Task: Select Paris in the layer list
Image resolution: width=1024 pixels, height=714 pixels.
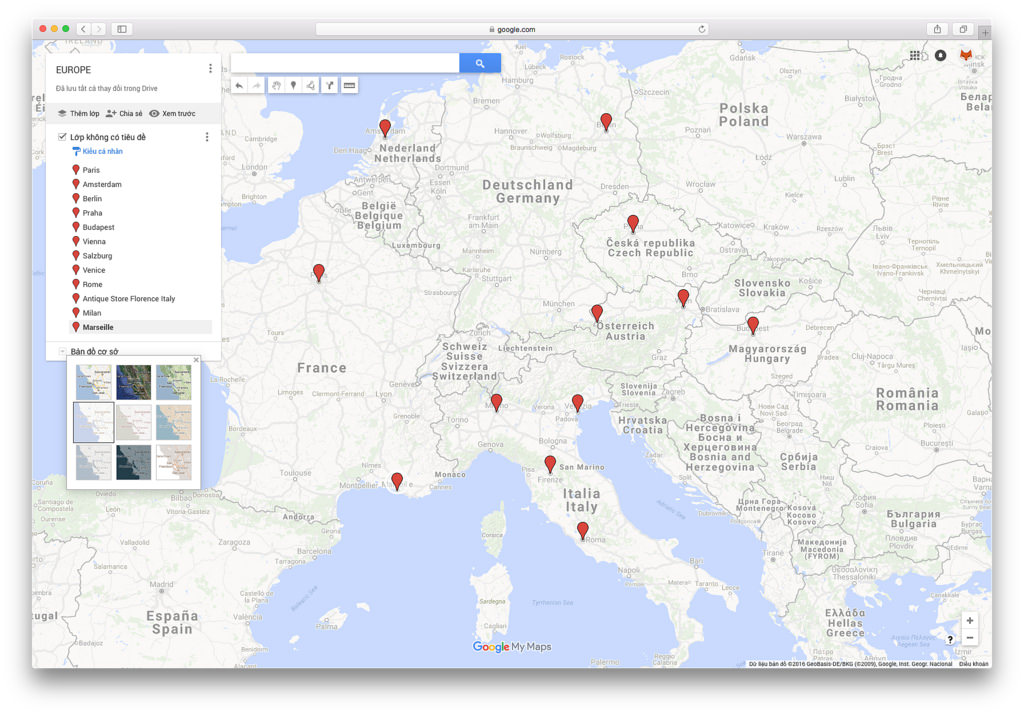Action: 91,170
